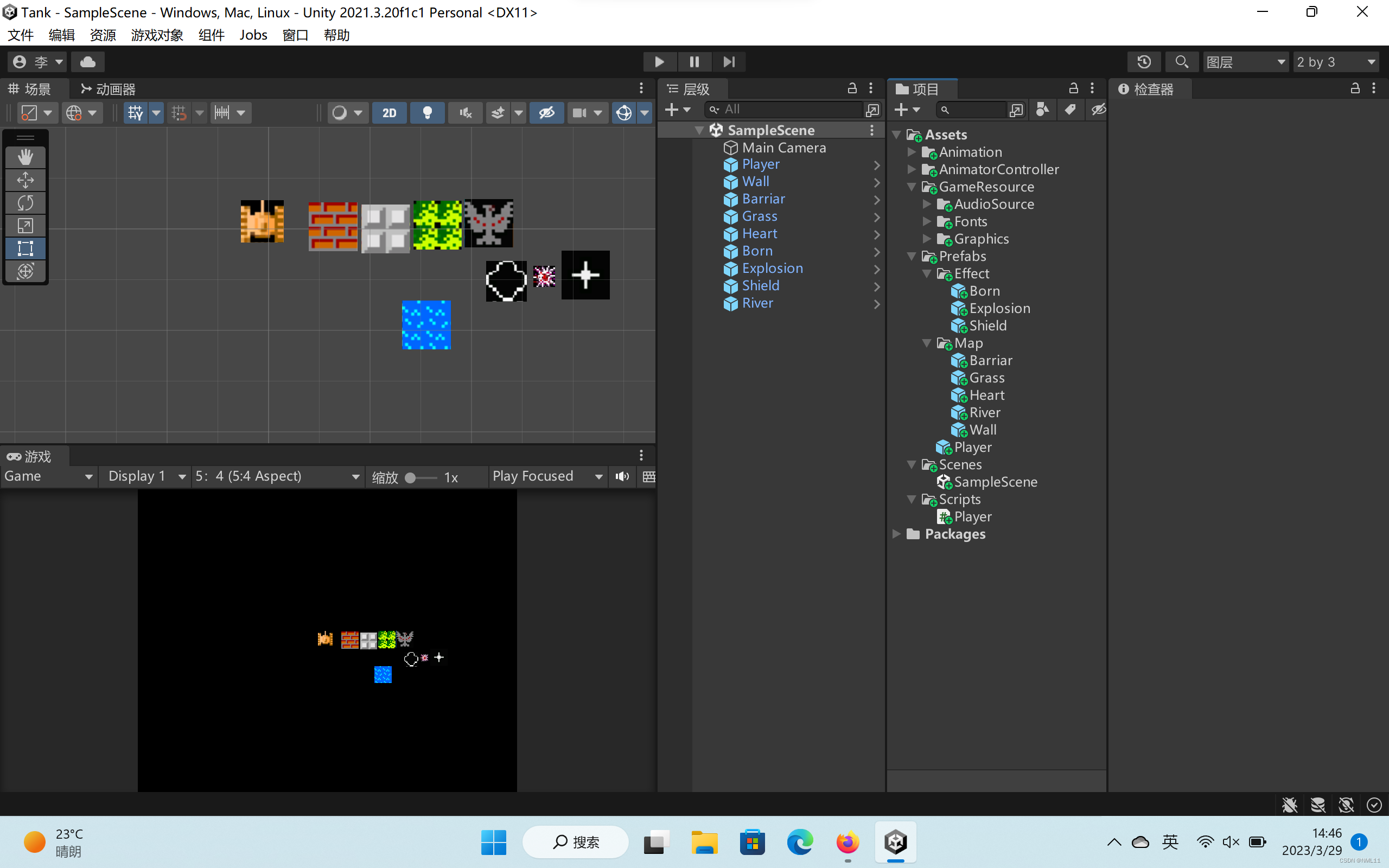Viewport: 1389px width, 868px height.
Task: Open the Jobs menu
Action: click(x=253, y=35)
